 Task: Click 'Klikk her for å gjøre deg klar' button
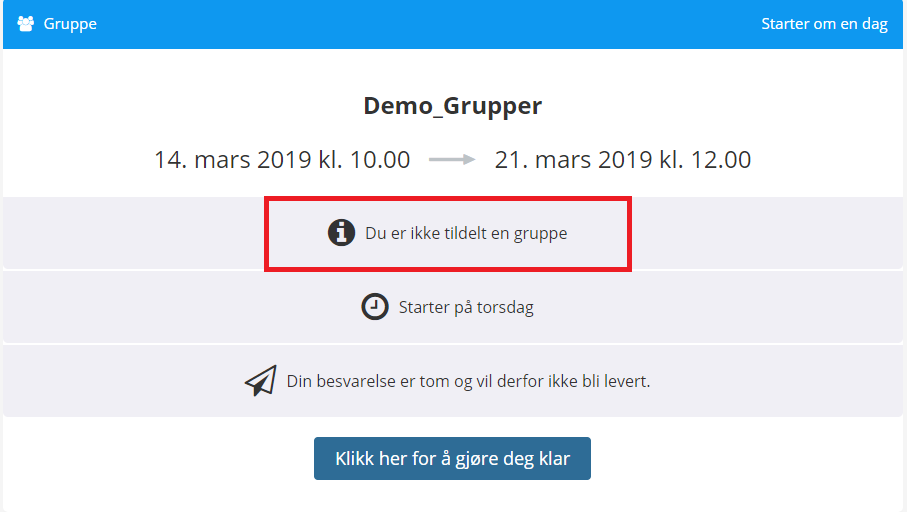coord(452,458)
